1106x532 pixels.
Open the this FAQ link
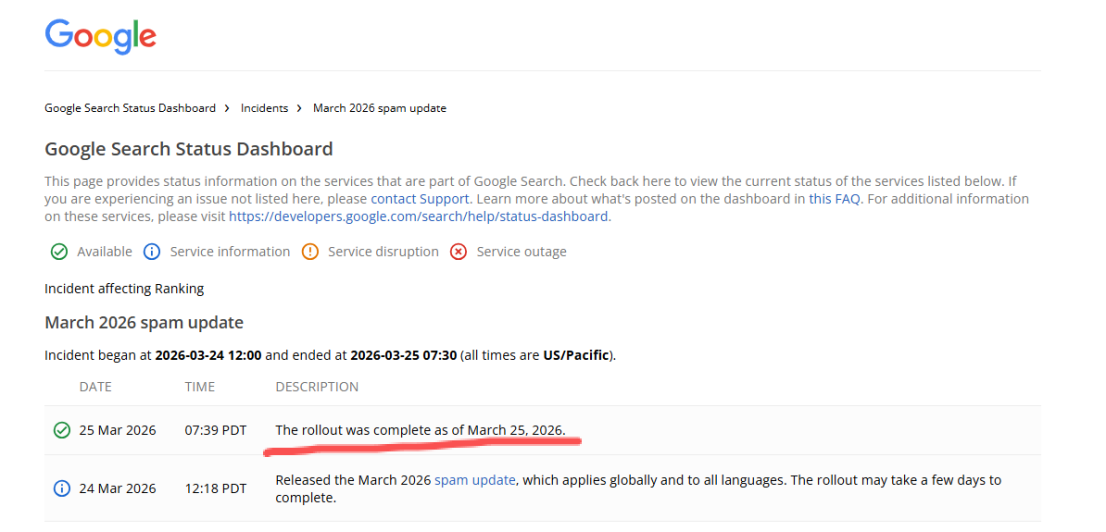pos(834,199)
